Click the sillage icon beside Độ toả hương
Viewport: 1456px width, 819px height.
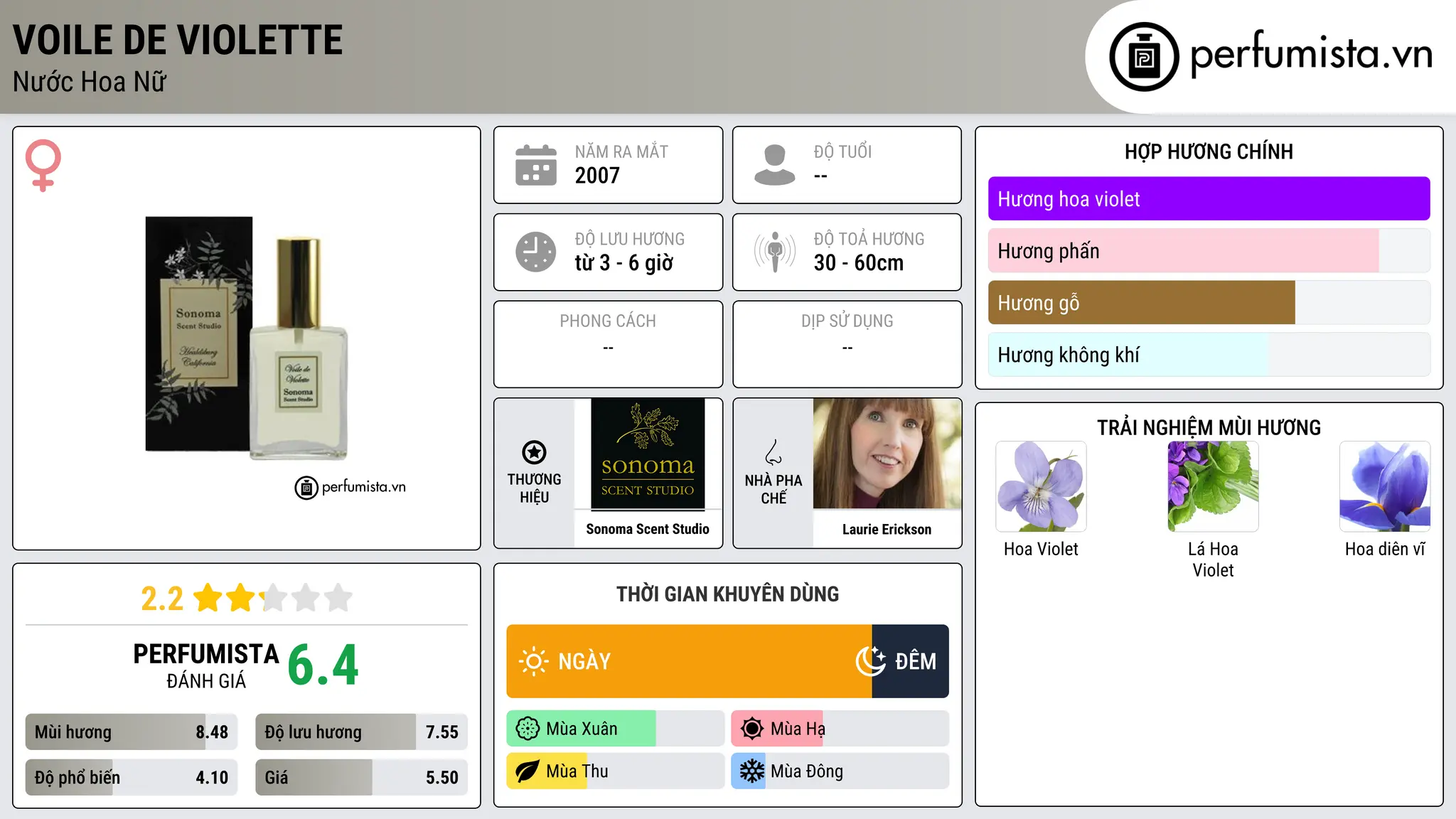point(775,252)
